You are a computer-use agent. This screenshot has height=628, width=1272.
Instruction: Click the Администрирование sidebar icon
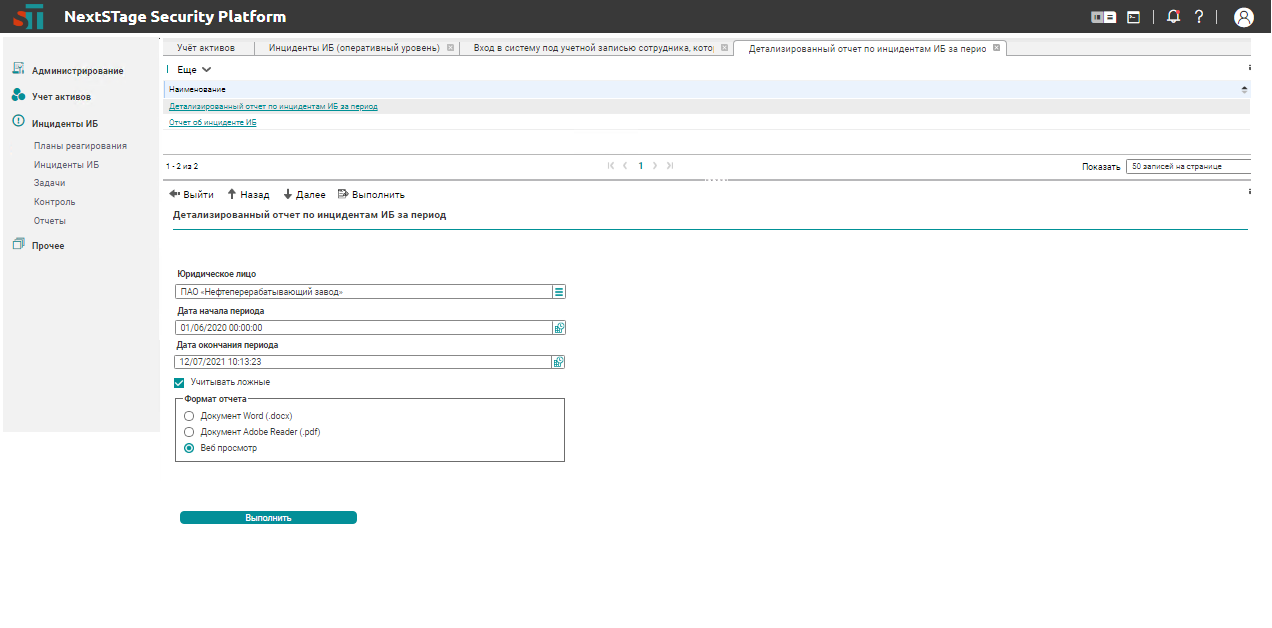click(18, 69)
